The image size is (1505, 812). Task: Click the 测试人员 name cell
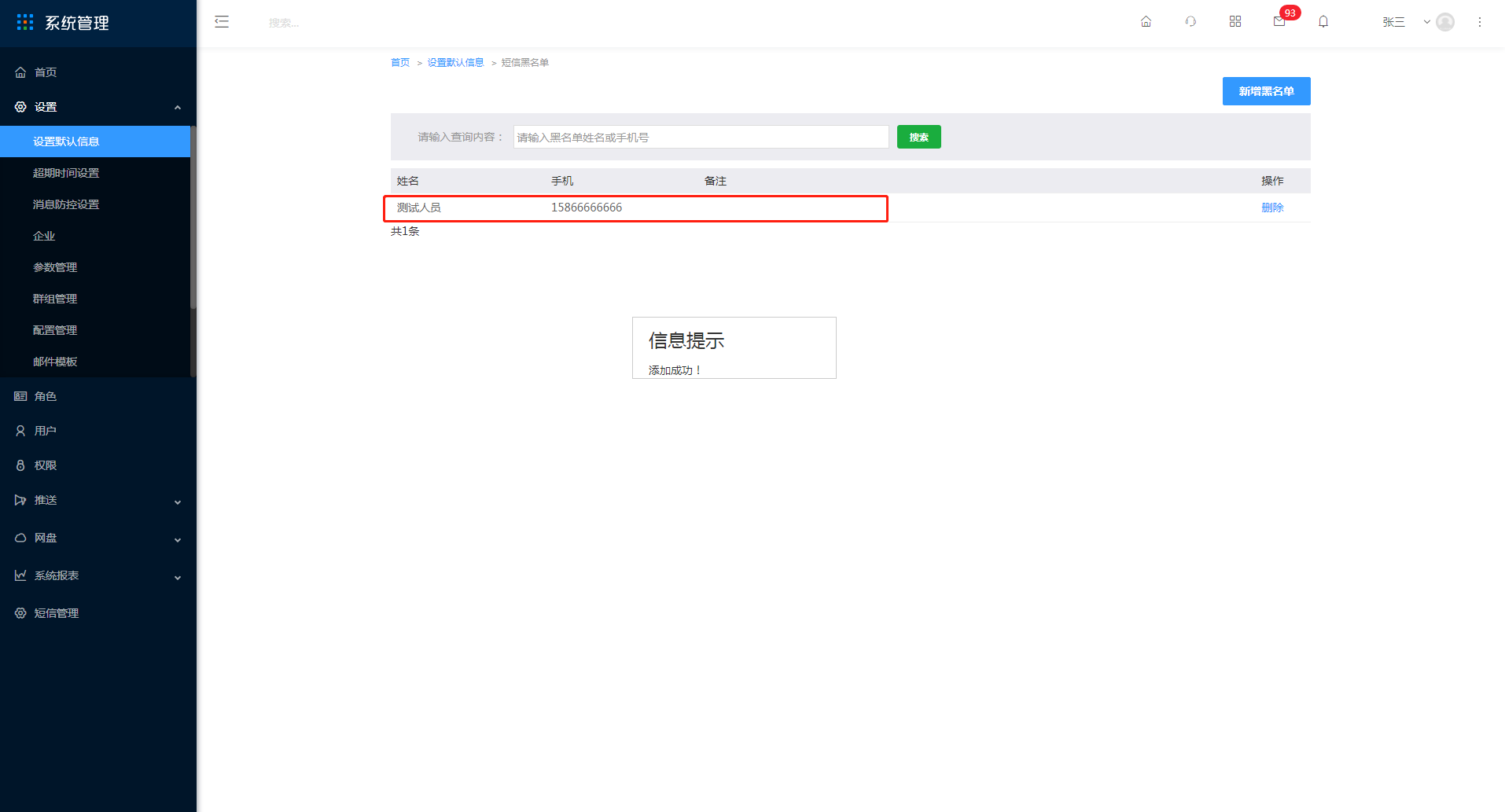point(418,208)
